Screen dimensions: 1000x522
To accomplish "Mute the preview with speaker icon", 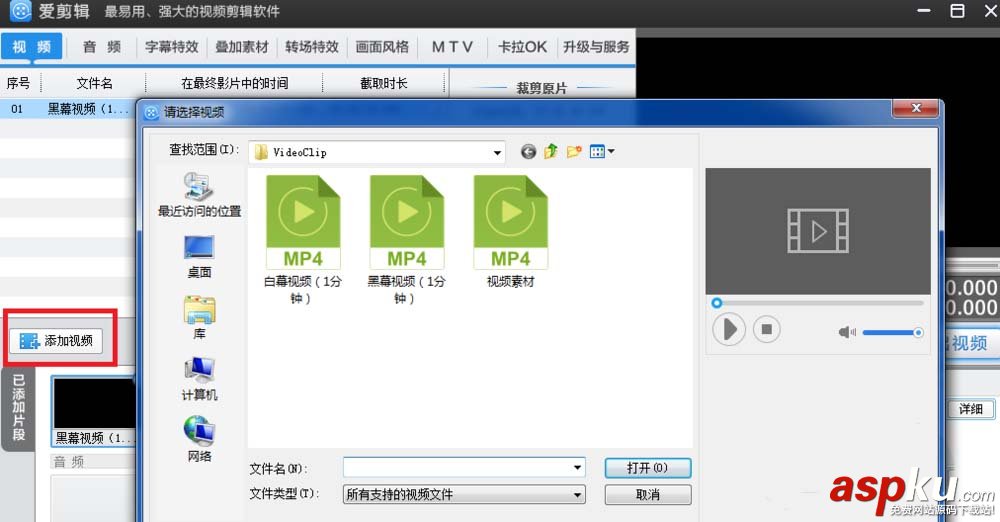I will [x=847, y=332].
